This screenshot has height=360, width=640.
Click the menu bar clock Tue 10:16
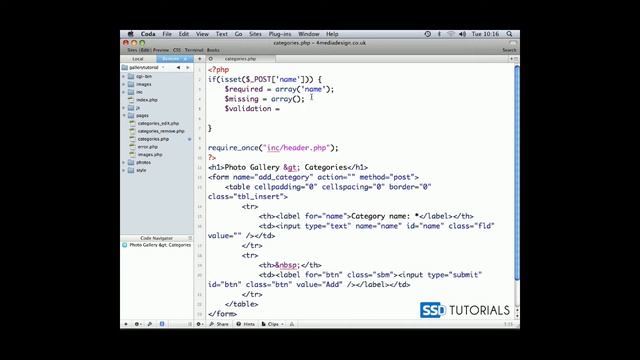point(485,34)
